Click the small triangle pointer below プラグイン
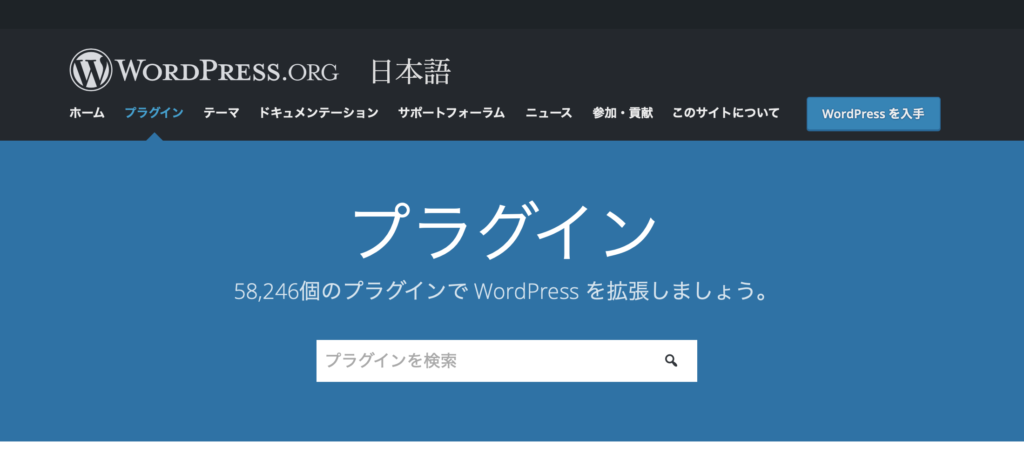This screenshot has width=1024, height=475. (x=154, y=136)
